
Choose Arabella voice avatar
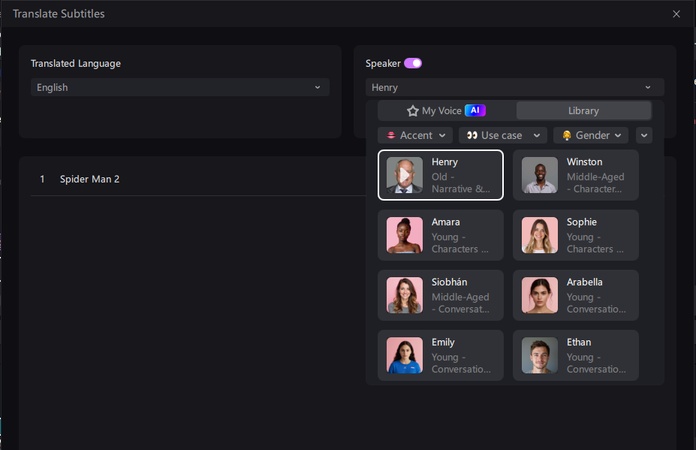540,295
